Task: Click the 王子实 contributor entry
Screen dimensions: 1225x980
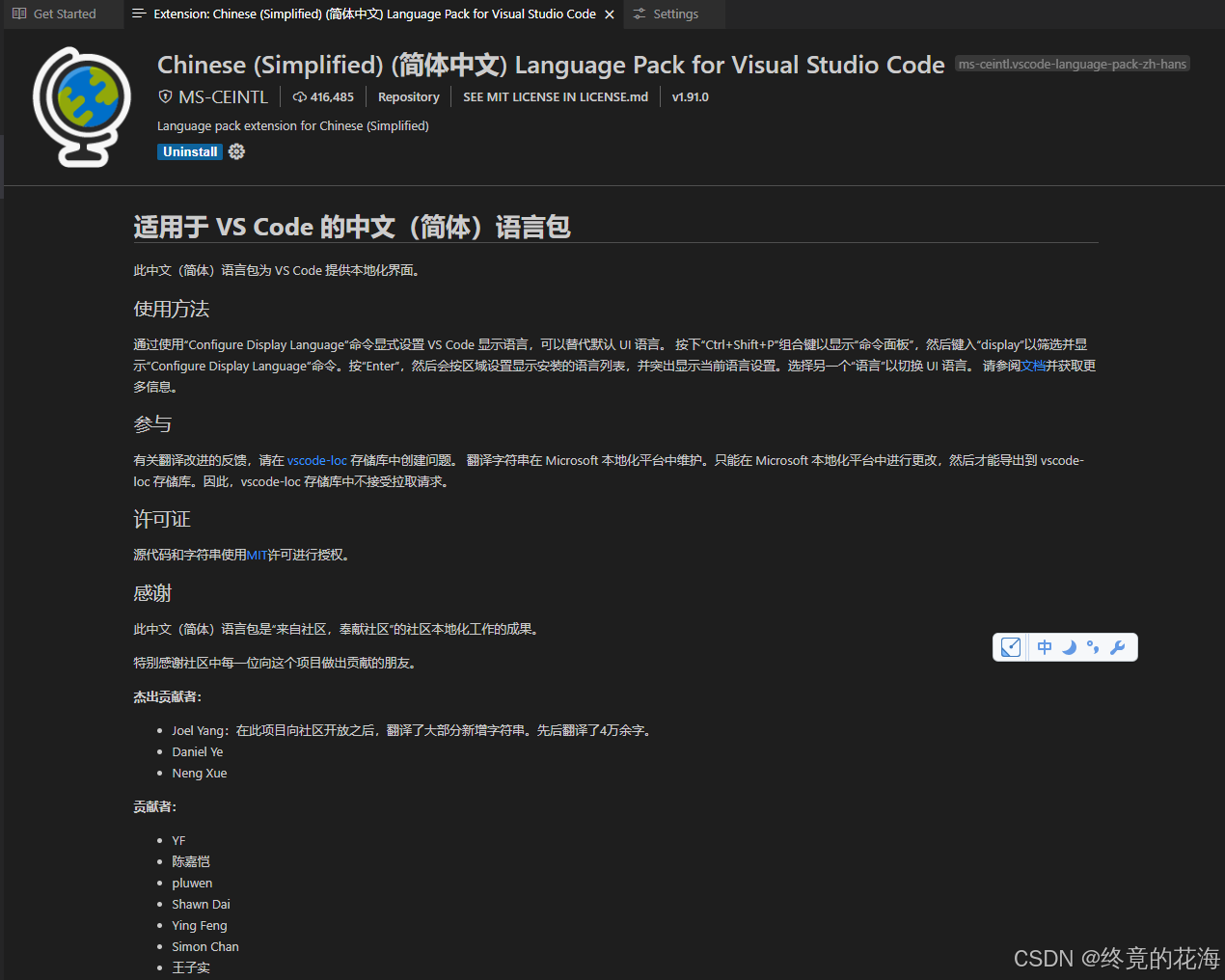Action: pos(190,967)
